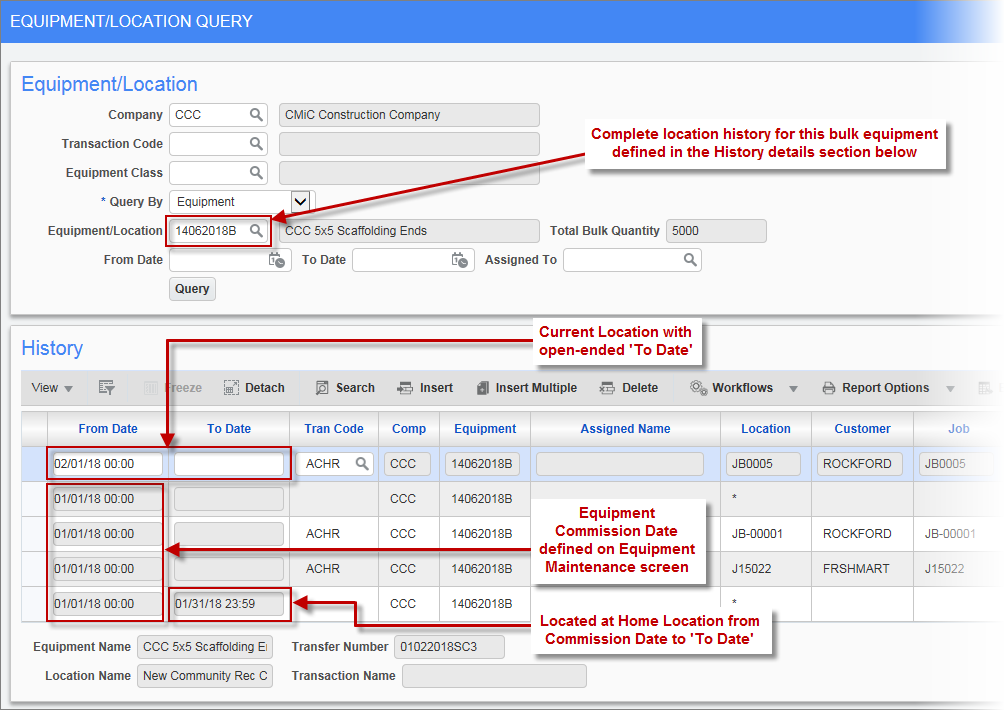1005x710 pixels.
Task: Open the From Date calendar picker
Action: (x=278, y=259)
